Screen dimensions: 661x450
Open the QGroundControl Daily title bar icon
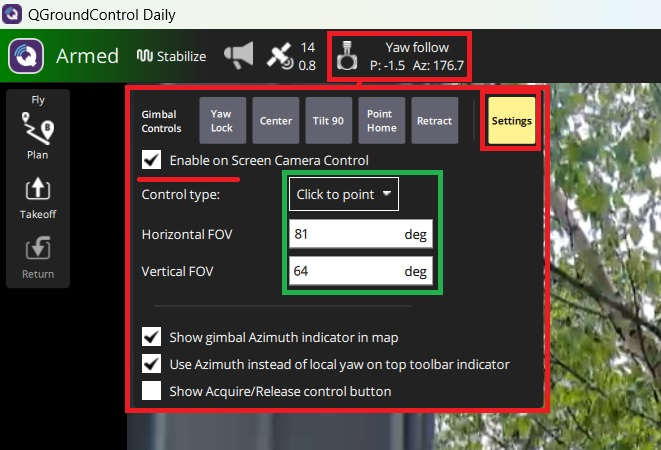(15, 15)
